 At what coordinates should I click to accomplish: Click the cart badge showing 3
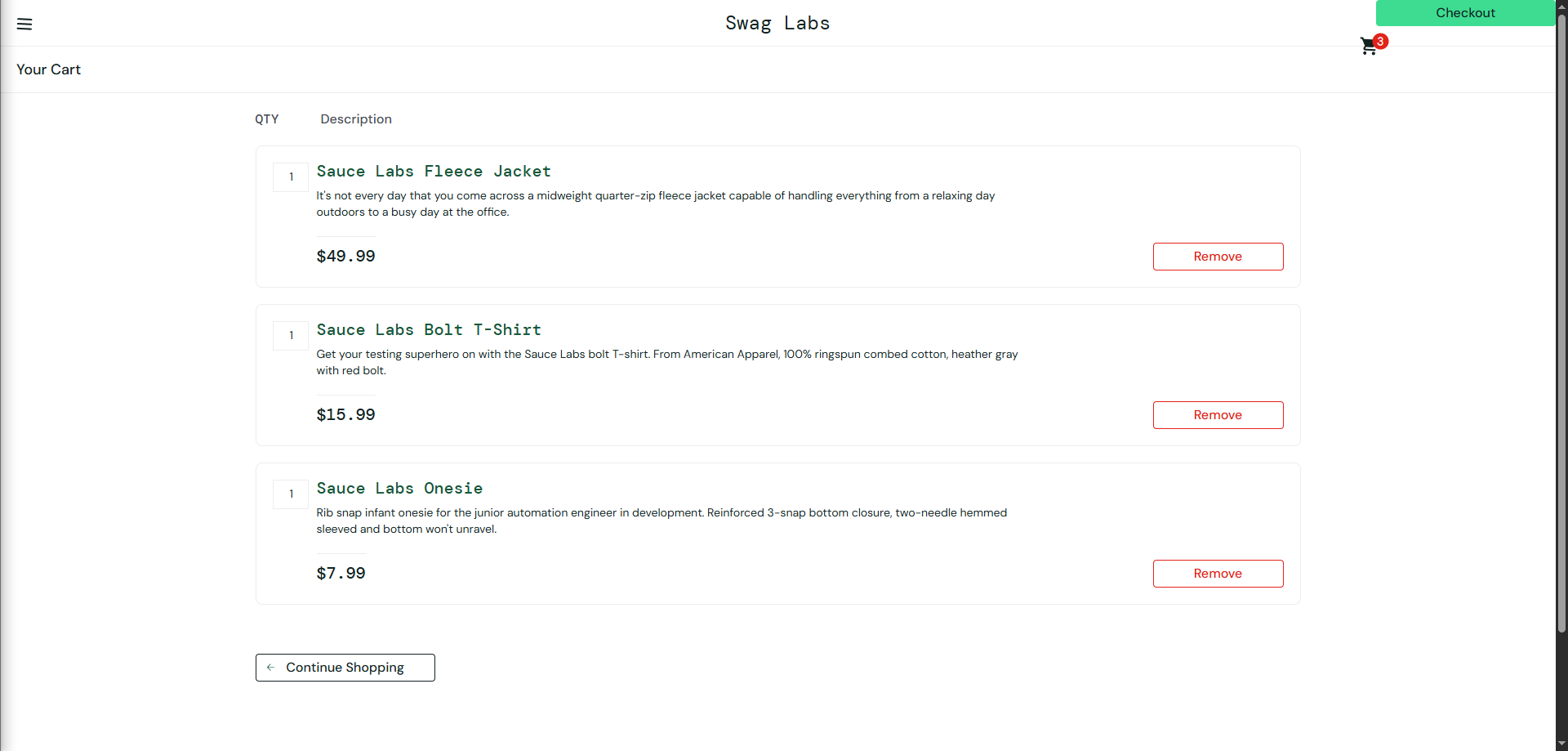point(1380,41)
